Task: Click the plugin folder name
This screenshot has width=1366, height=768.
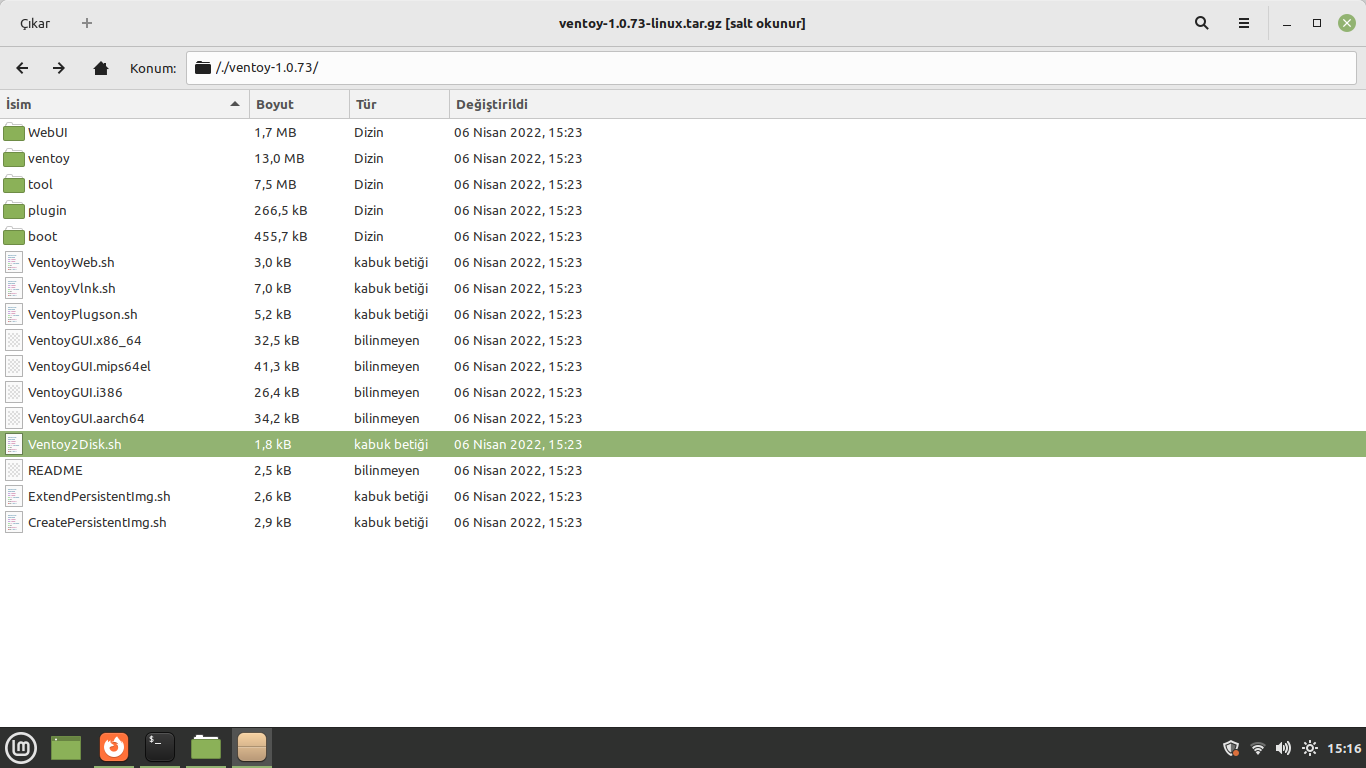Action: [x=47, y=210]
